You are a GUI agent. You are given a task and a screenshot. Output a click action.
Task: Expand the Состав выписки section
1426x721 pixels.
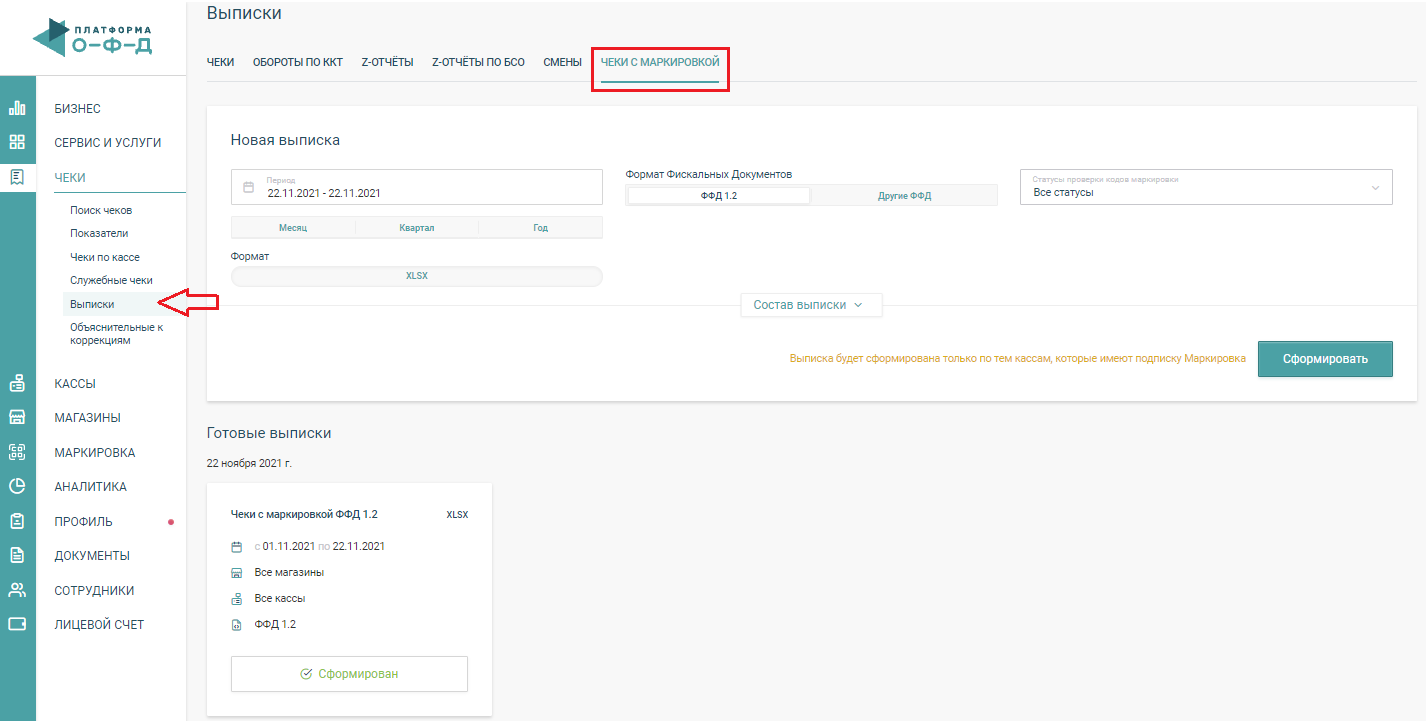pos(811,305)
